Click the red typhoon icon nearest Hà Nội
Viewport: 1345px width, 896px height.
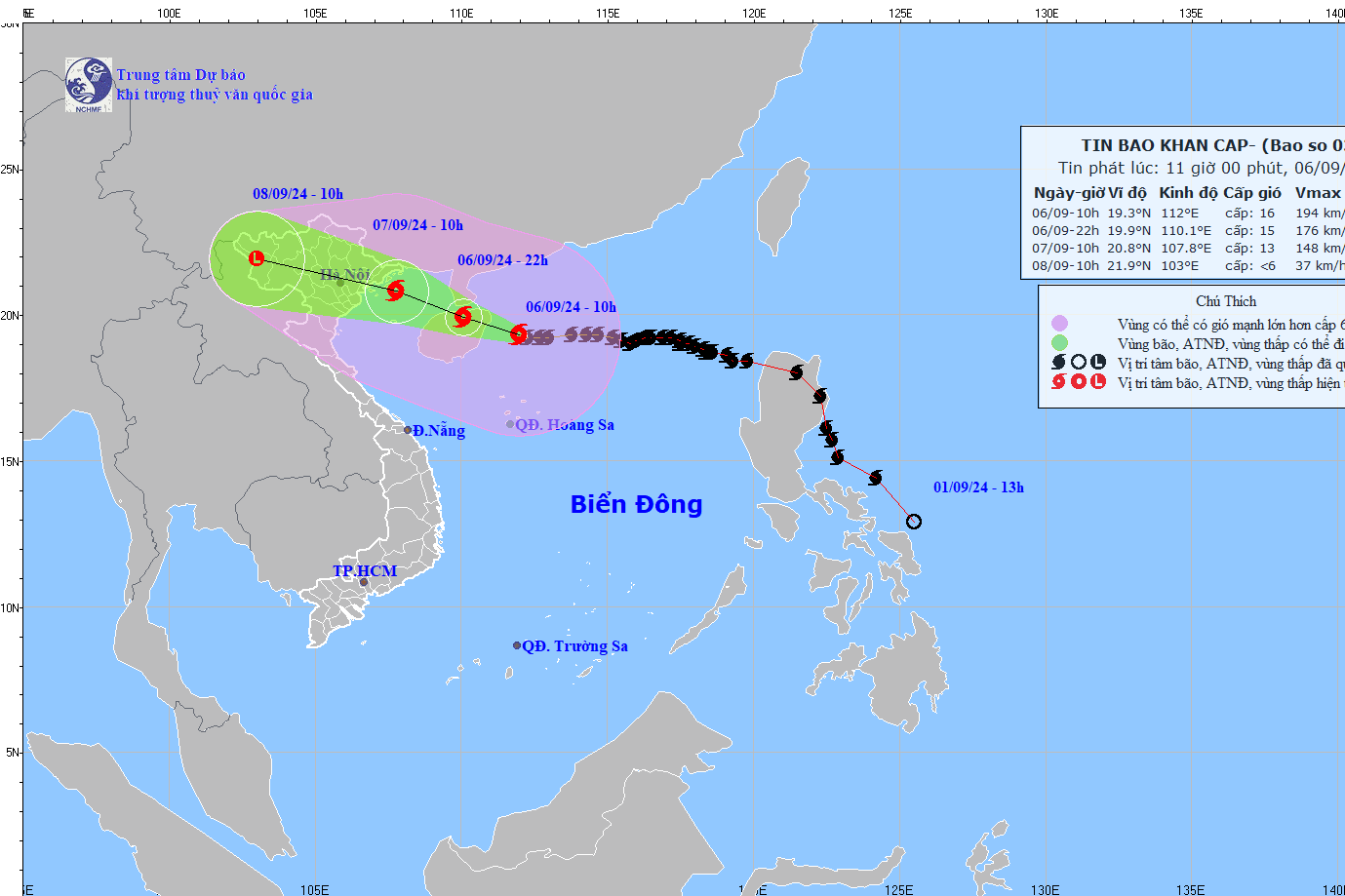(x=395, y=290)
